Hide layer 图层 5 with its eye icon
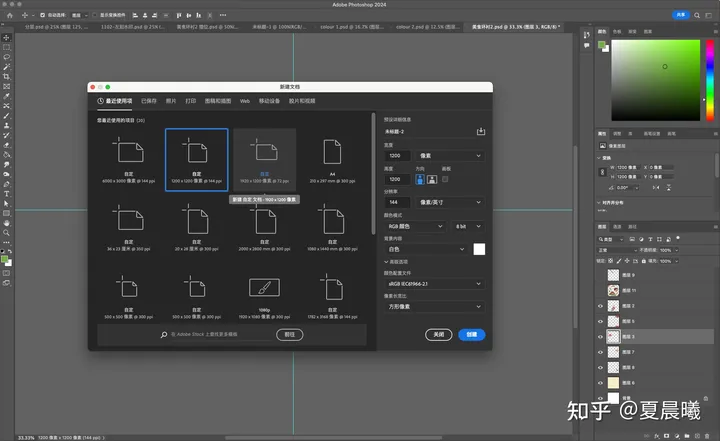 pyautogui.click(x=600, y=321)
